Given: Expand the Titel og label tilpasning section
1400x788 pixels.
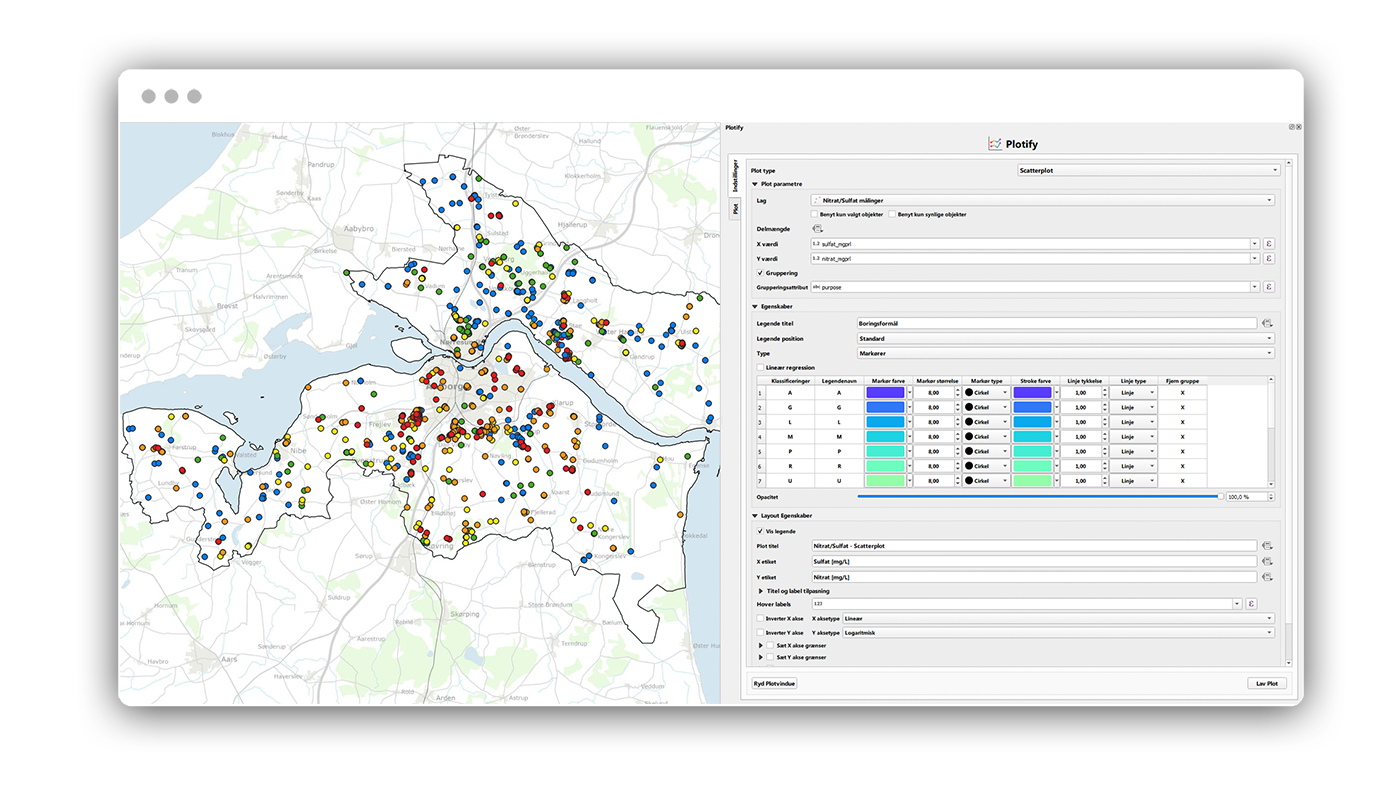Looking at the screenshot, I should click(x=761, y=591).
